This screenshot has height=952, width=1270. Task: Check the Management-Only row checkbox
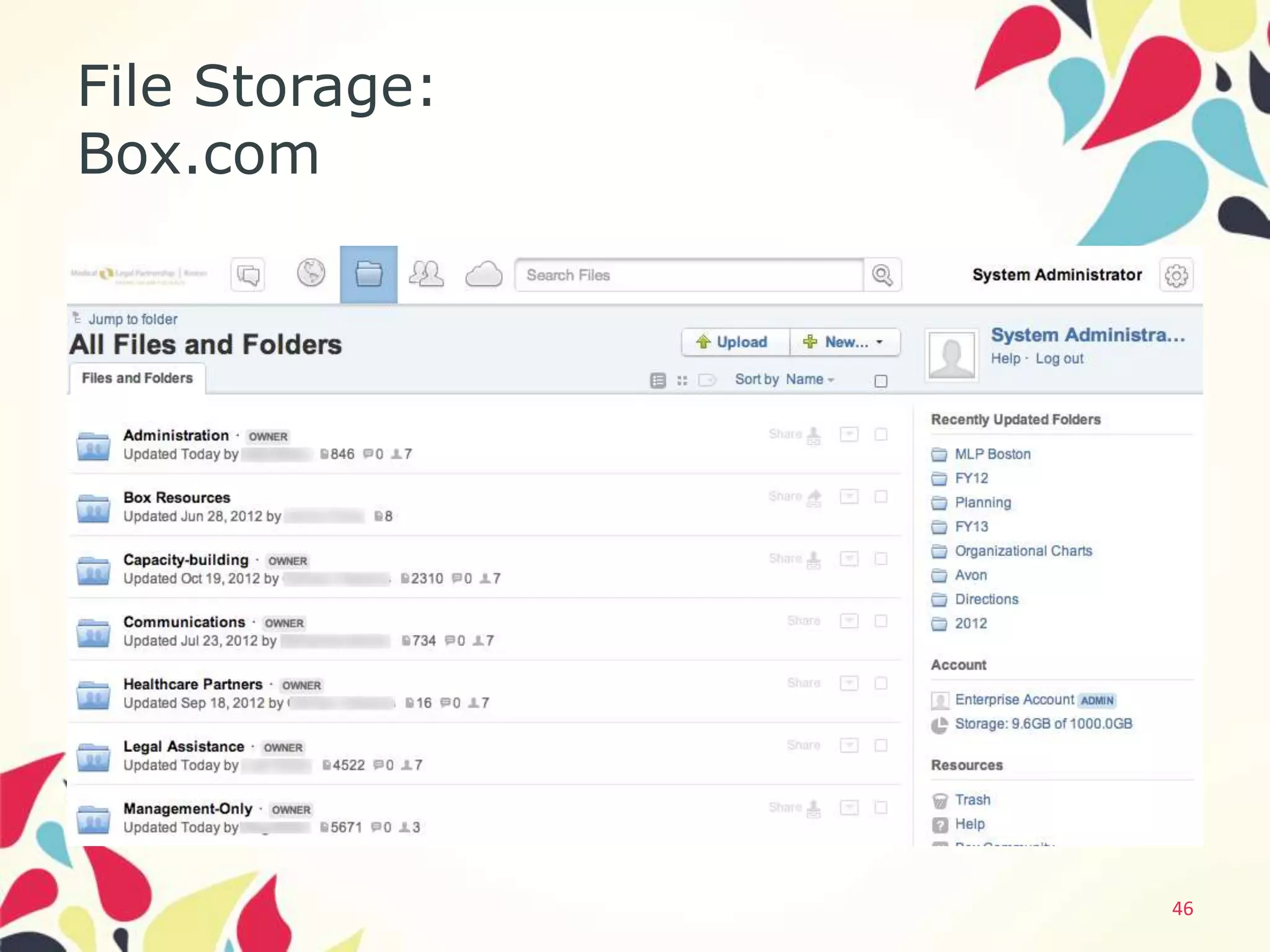[x=881, y=808]
